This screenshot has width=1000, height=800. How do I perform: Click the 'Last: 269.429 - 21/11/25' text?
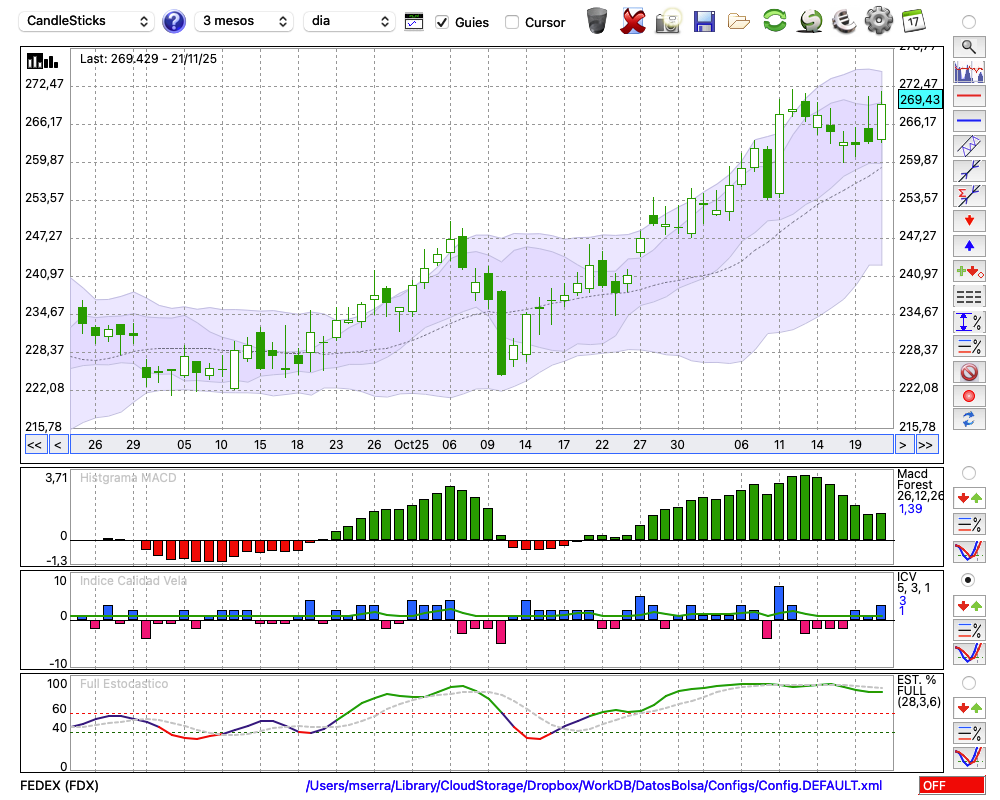click(x=148, y=59)
